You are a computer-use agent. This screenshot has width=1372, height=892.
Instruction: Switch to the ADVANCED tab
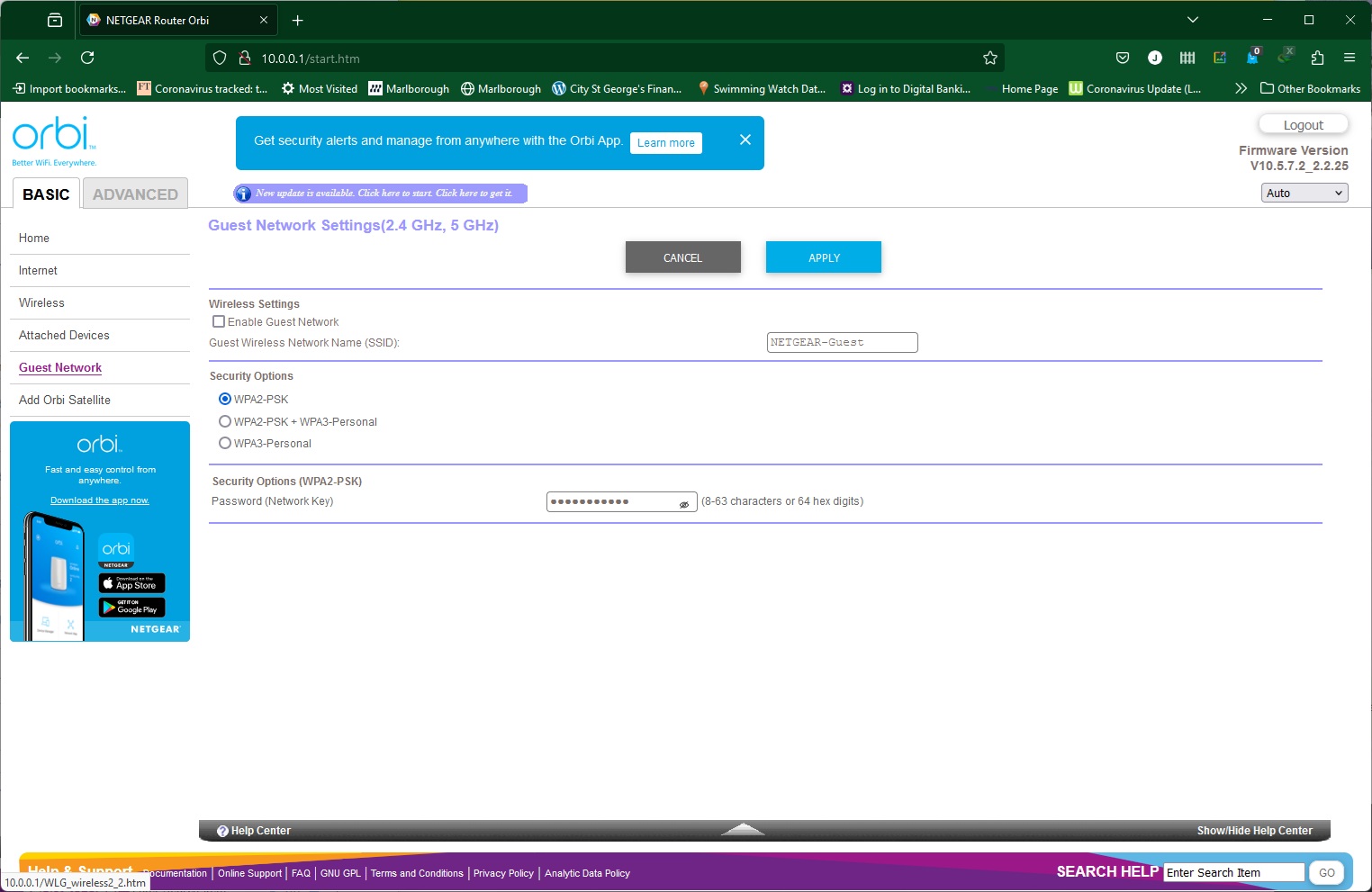(x=135, y=194)
